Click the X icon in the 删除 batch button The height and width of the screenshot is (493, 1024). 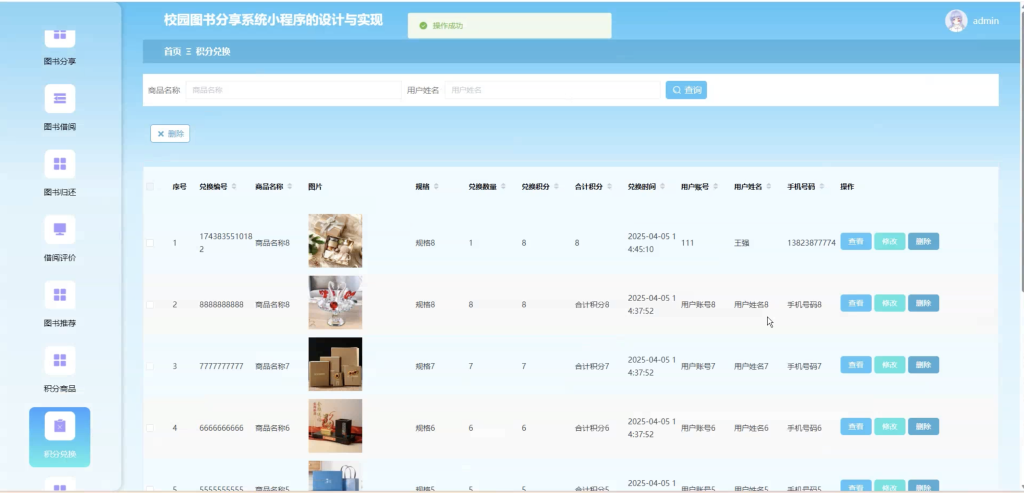(x=161, y=134)
